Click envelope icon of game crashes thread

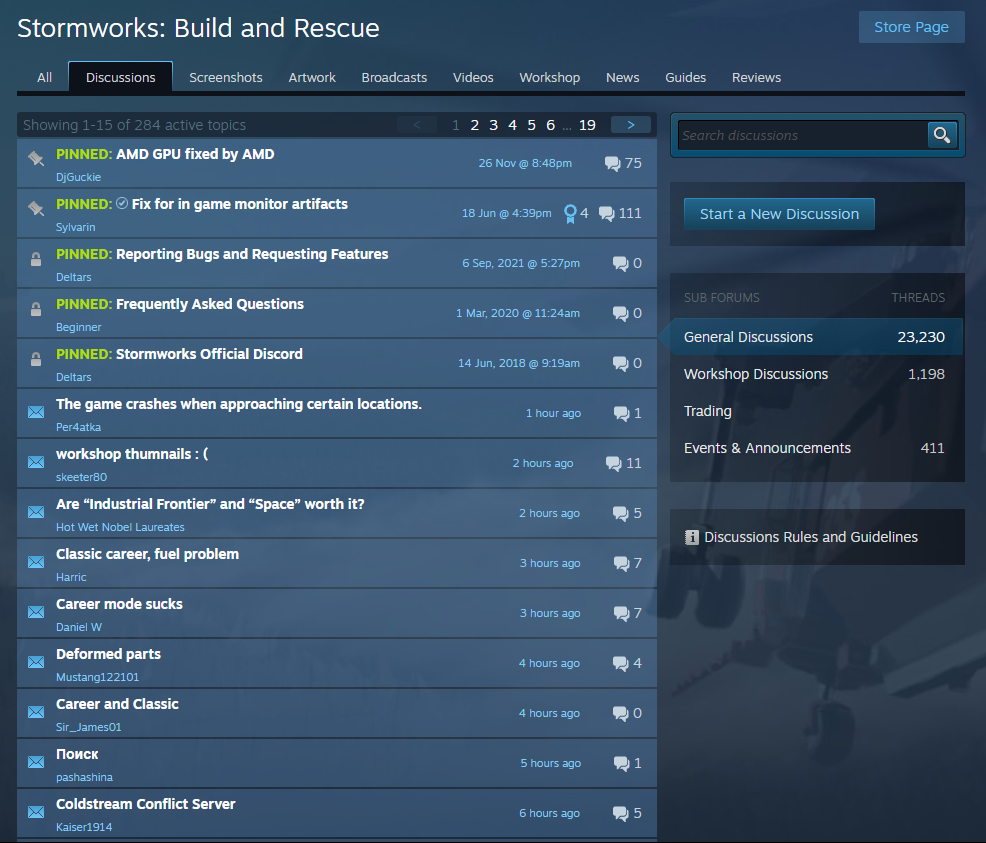pos(36,412)
